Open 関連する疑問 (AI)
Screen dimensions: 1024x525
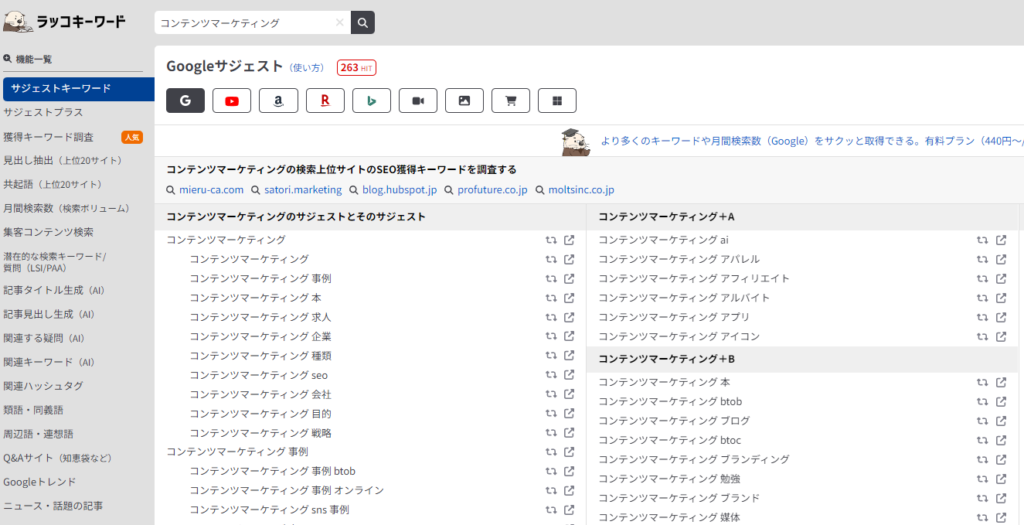(44, 338)
